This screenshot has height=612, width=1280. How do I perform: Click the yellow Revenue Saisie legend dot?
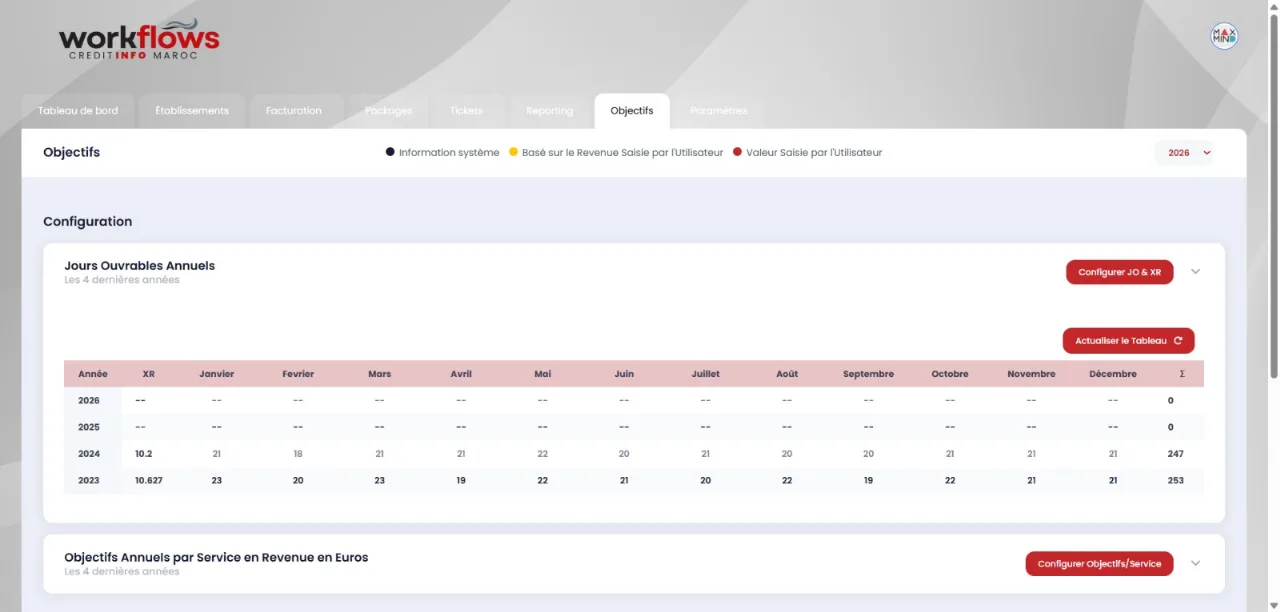(x=513, y=153)
